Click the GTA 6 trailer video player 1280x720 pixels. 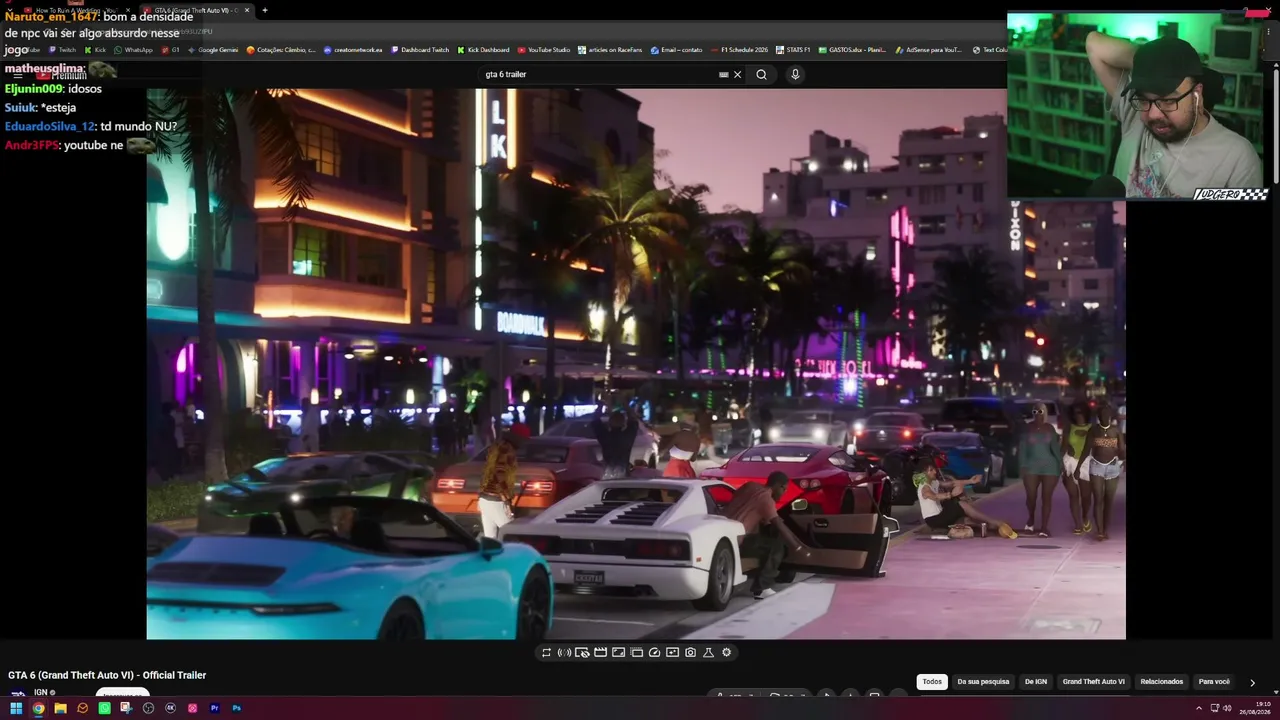636,364
